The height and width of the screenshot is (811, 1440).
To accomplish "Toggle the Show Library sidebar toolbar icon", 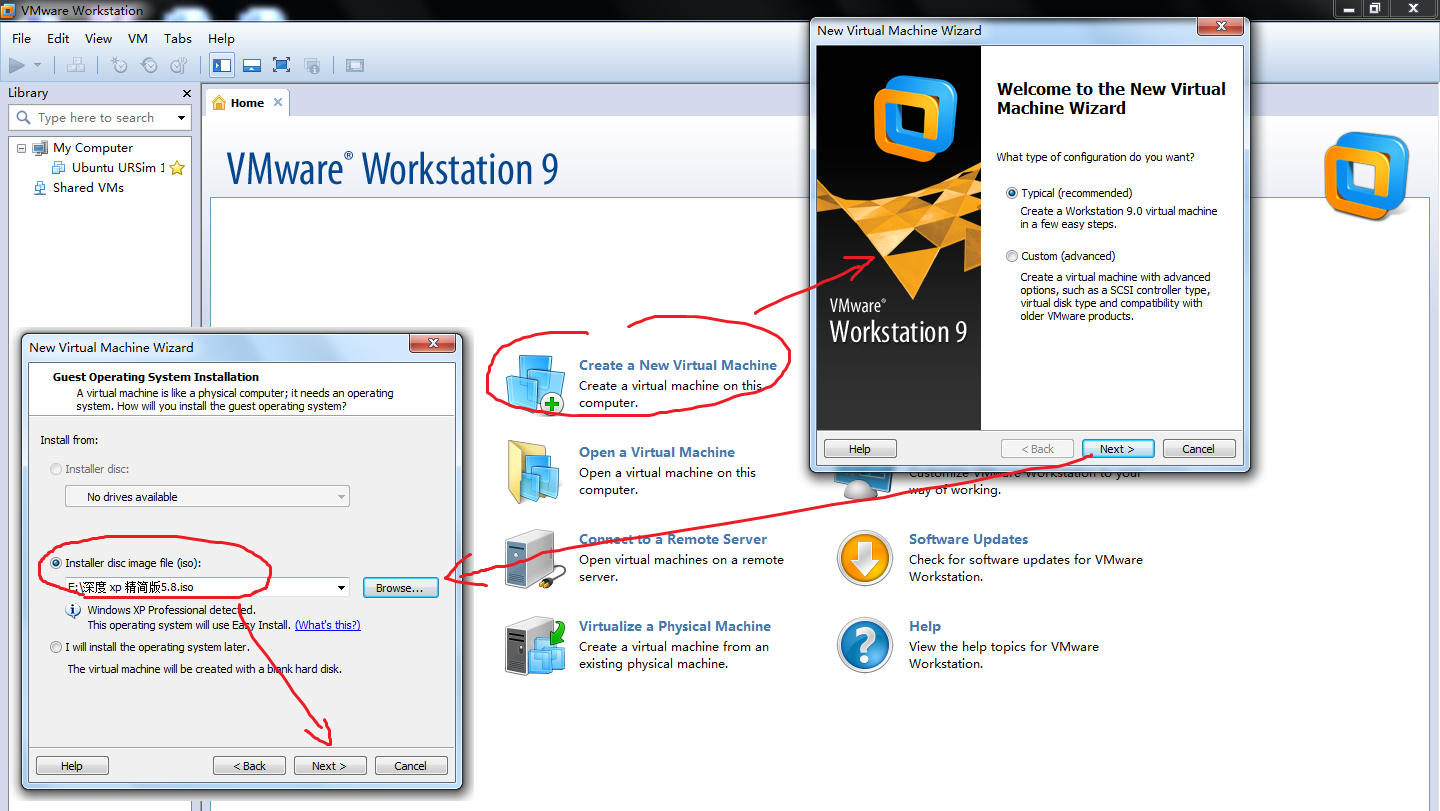I will coord(222,65).
